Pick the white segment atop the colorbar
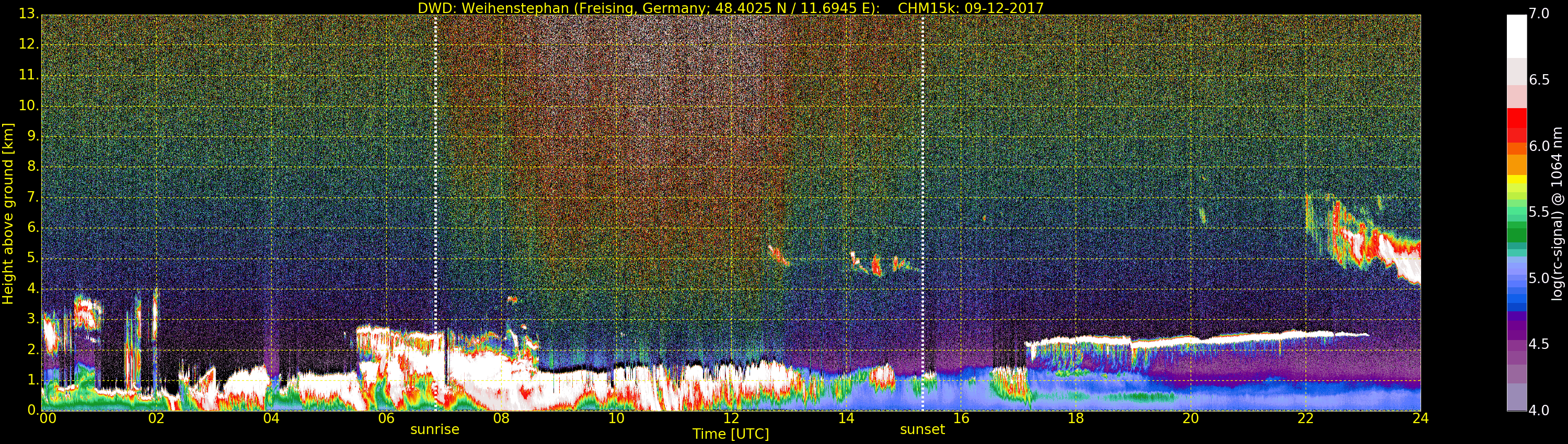Image resolution: width=1568 pixels, height=444 pixels. pyautogui.click(x=1516, y=36)
